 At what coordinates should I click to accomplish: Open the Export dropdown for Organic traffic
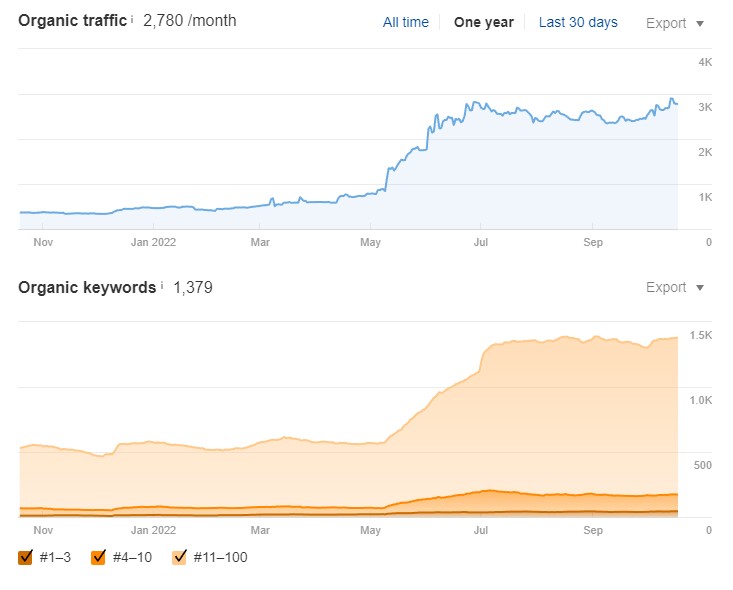point(675,23)
